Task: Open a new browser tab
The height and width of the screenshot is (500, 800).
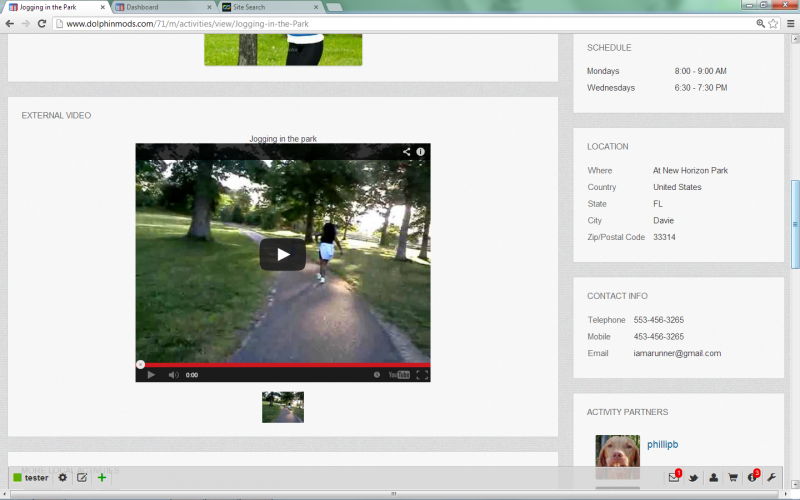Action: coord(334,7)
